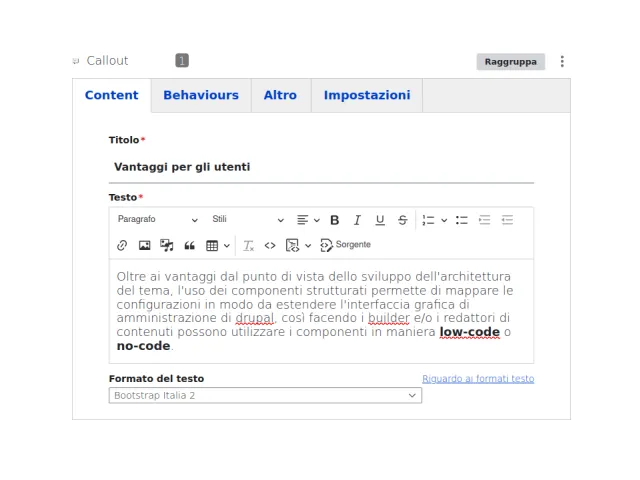Viewport: 640px width, 480px height.
Task: Click the remove formatting icon
Action: click(248, 245)
